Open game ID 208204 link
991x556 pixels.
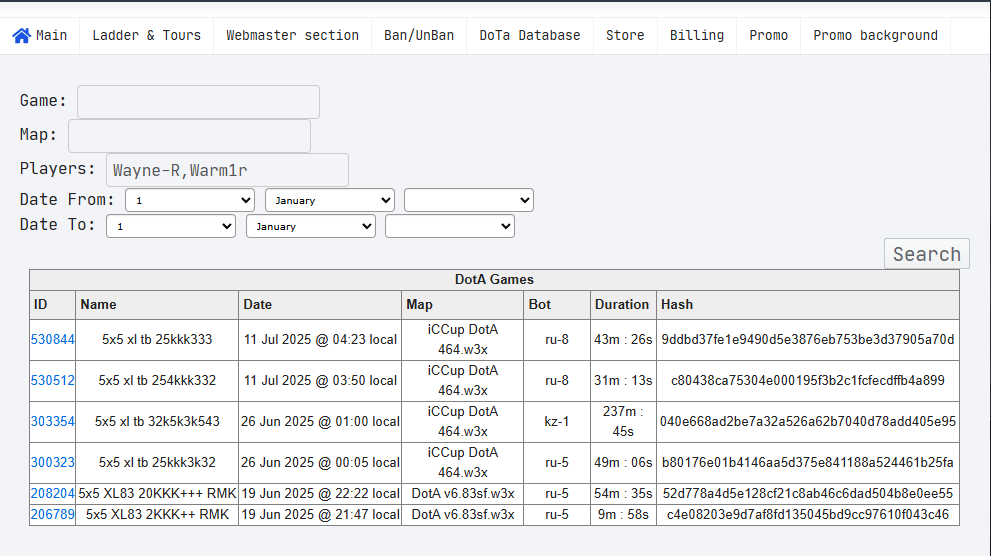[52, 493]
